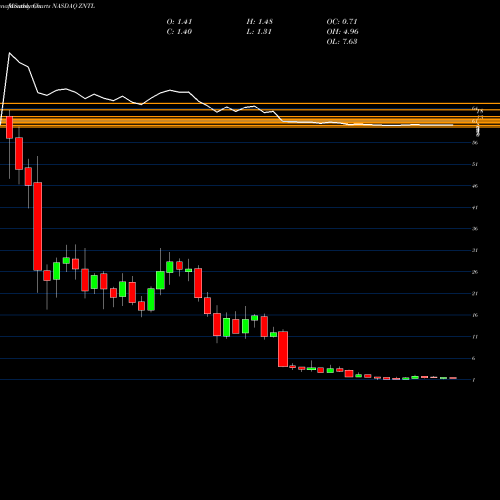Screen dimensions: 500x500
Task: Click the 6 price axis label
Action: [474, 359]
